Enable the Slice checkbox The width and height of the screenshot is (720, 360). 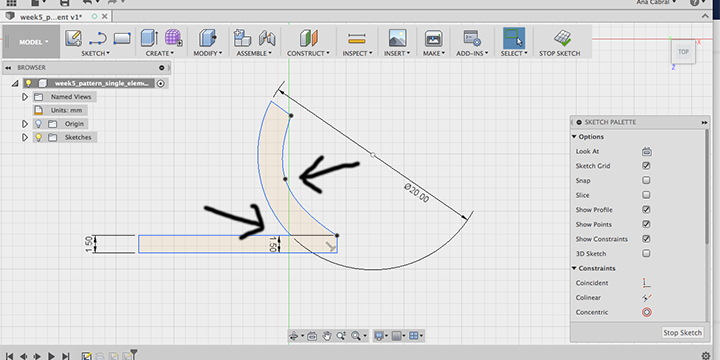(647, 195)
